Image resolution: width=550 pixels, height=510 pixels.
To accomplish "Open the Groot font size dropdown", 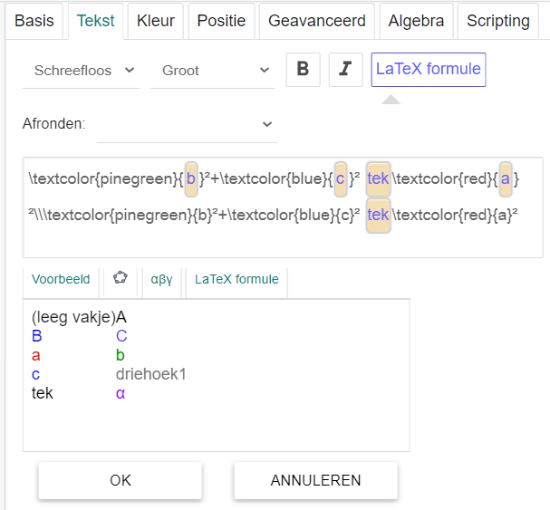I will pos(213,71).
